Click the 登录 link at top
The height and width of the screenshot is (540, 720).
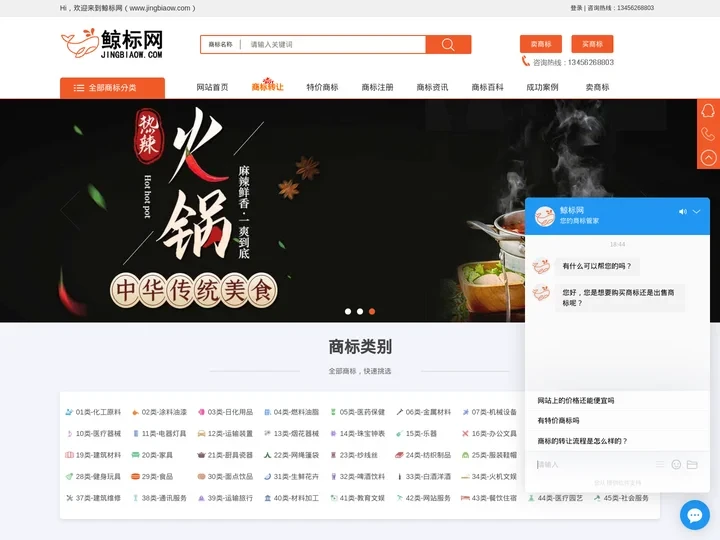[576, 8]
